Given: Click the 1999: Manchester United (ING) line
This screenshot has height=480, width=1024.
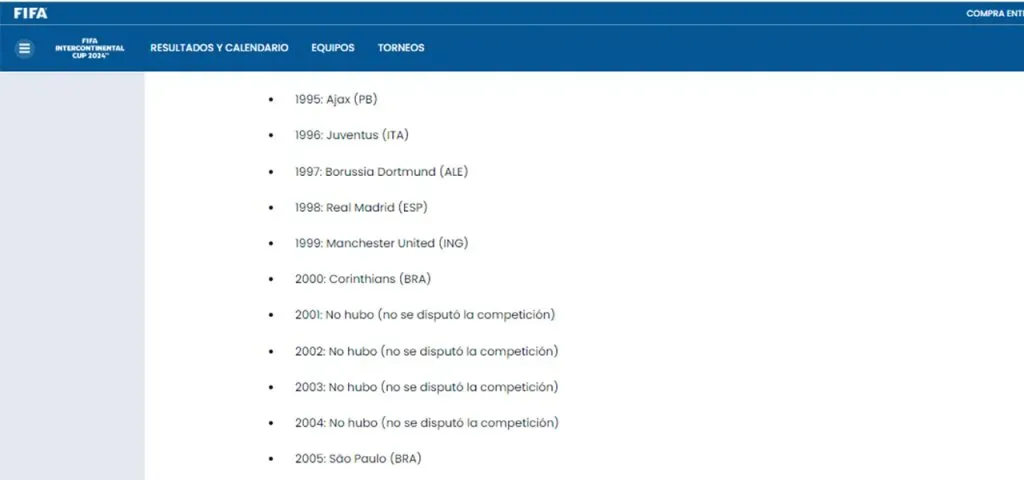Looking at the screenshot, I should 381,244.
